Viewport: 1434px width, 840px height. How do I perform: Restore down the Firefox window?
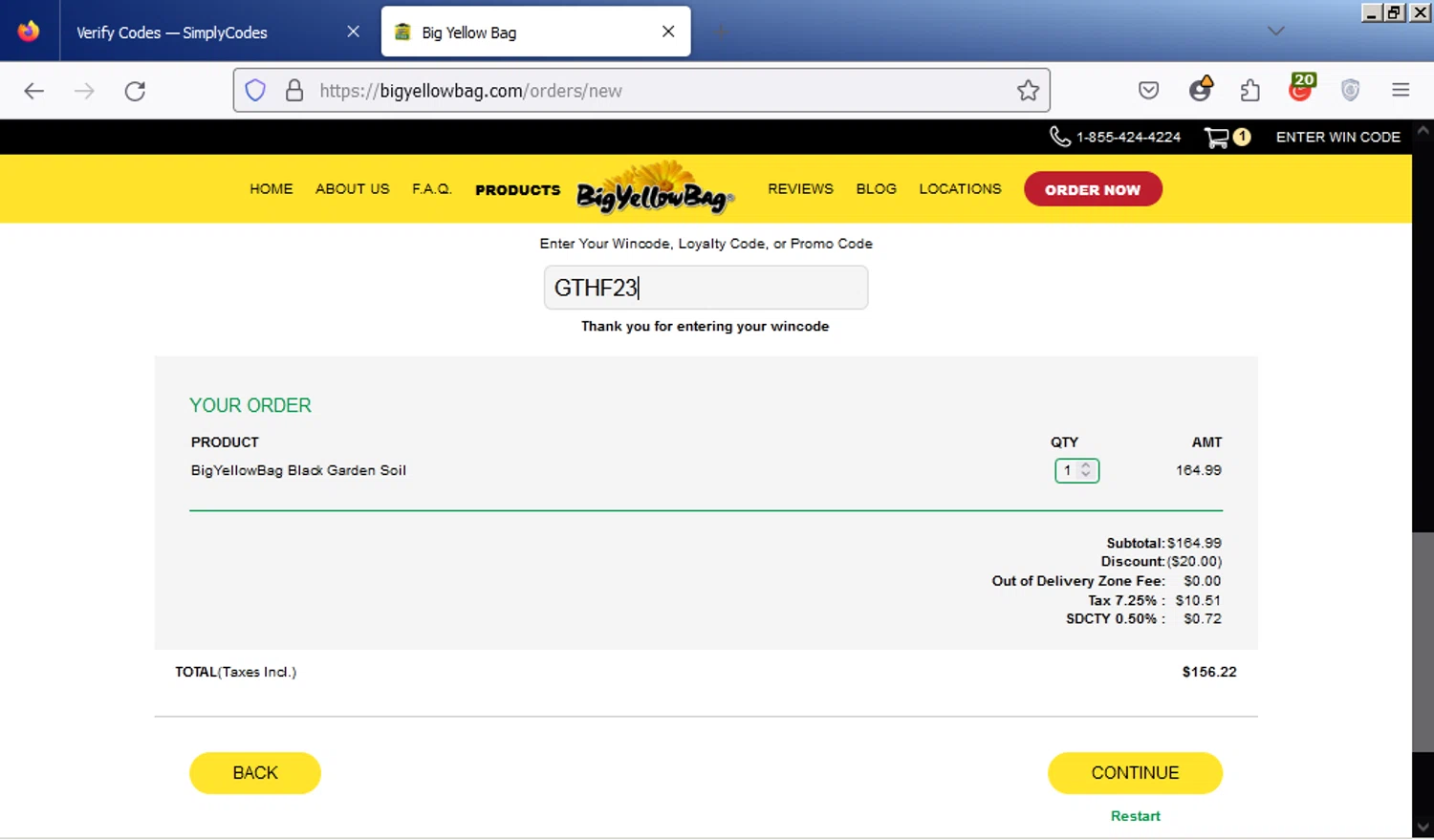click(1395, 12)
